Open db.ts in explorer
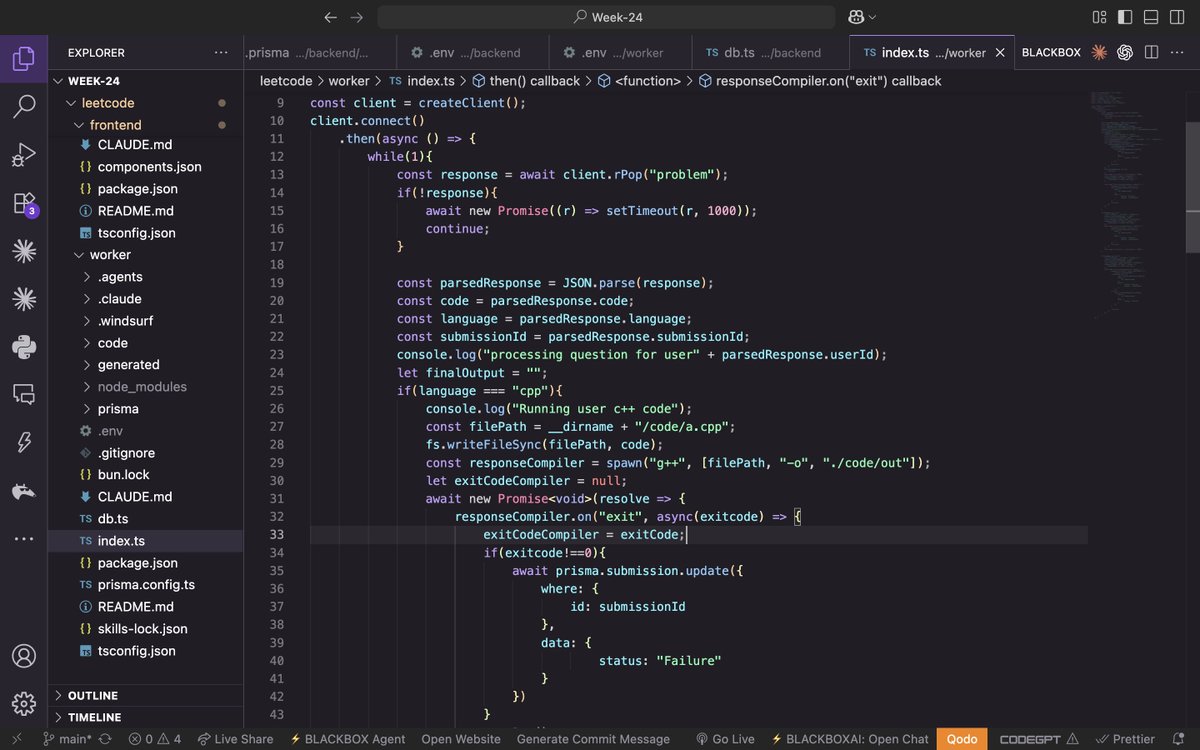Viewport: 1200px width, 750px height. [146, 519]
